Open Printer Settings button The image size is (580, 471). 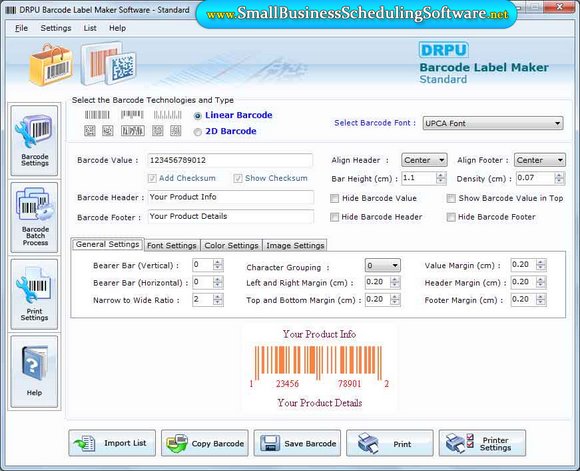[x=482, y=443]
